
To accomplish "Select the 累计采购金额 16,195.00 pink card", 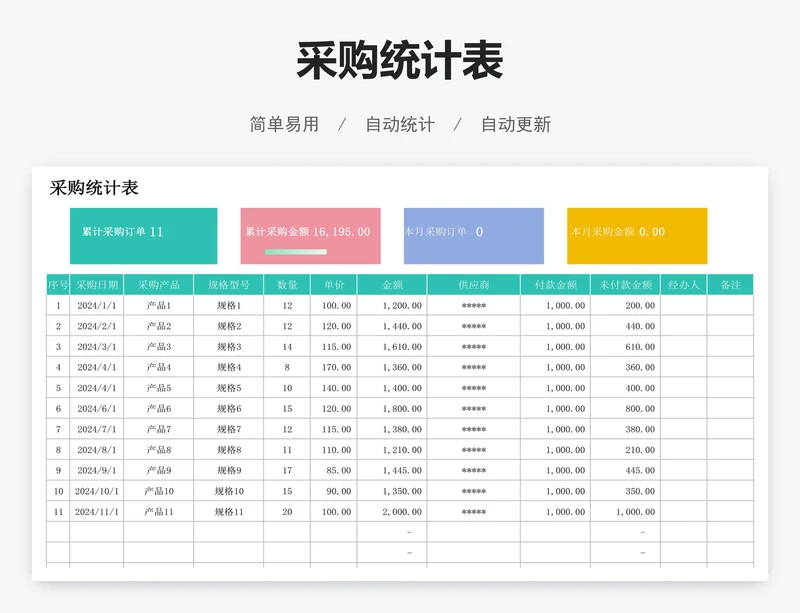I will 310,236.
